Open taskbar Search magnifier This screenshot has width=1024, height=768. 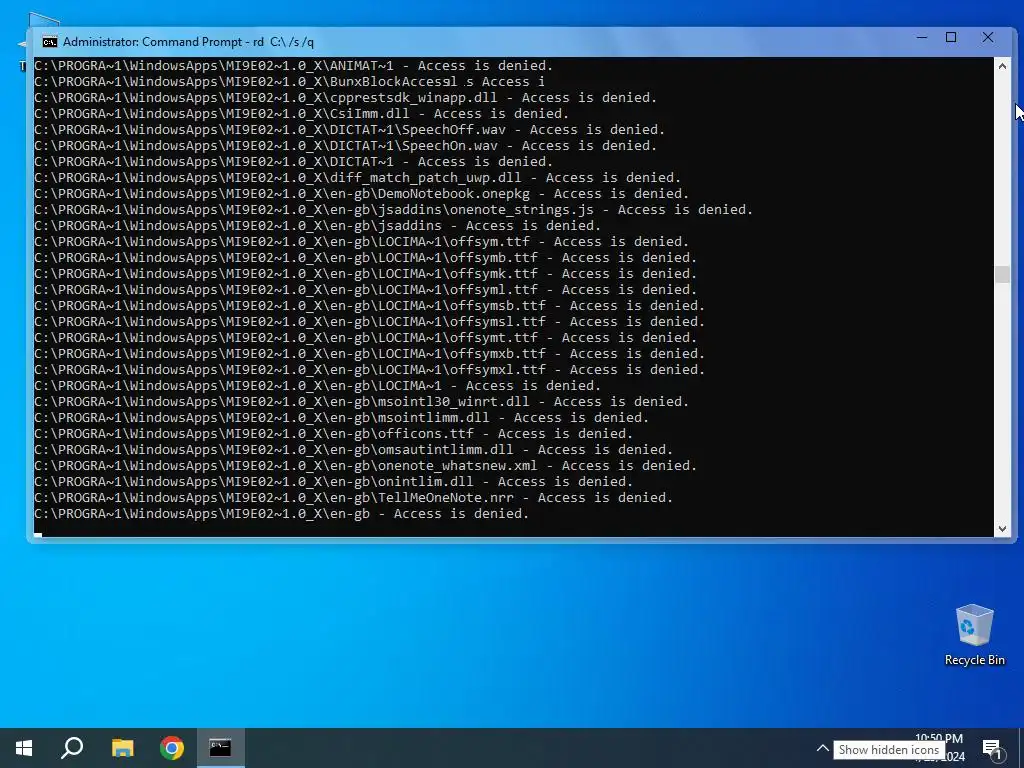tap(72, 748)
